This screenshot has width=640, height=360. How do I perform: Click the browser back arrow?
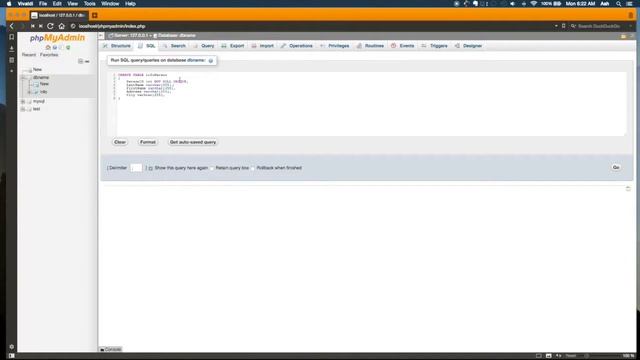tap(11, 26)
